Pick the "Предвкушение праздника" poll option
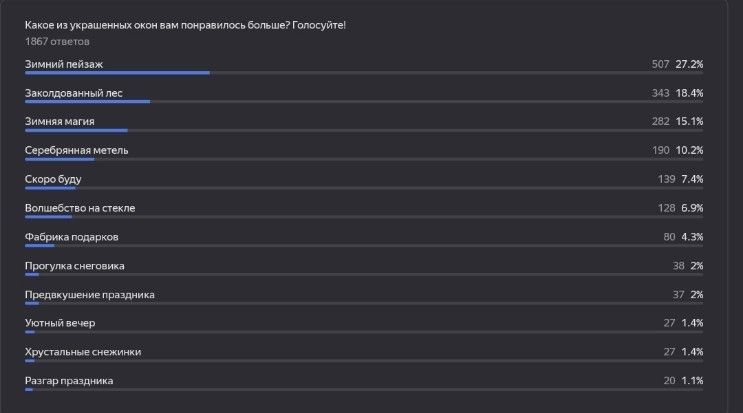The width and height of the screenshot is (743, 413). [x=90, y=295]
